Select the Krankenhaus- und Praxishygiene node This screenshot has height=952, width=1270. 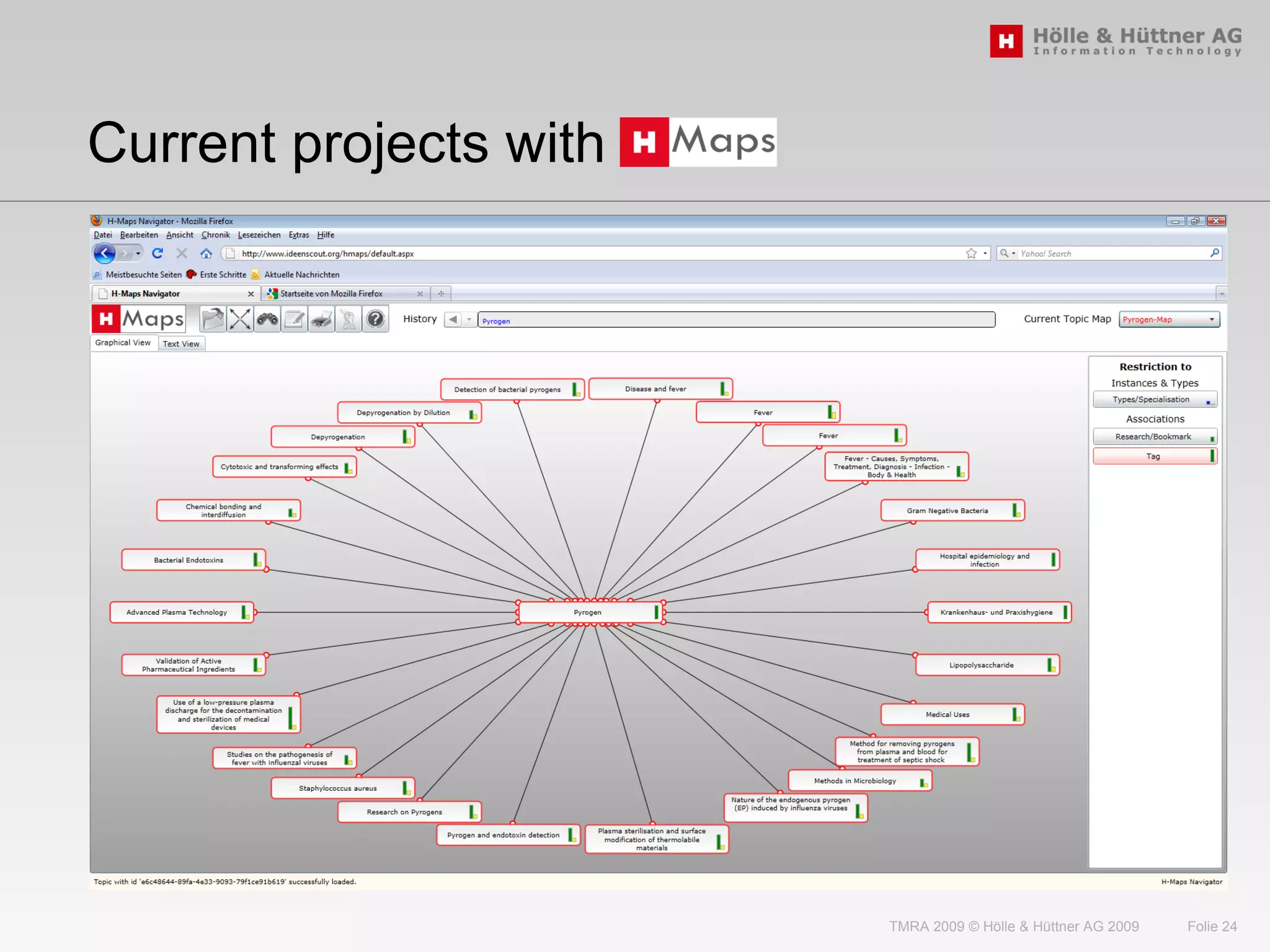(999, 612)
